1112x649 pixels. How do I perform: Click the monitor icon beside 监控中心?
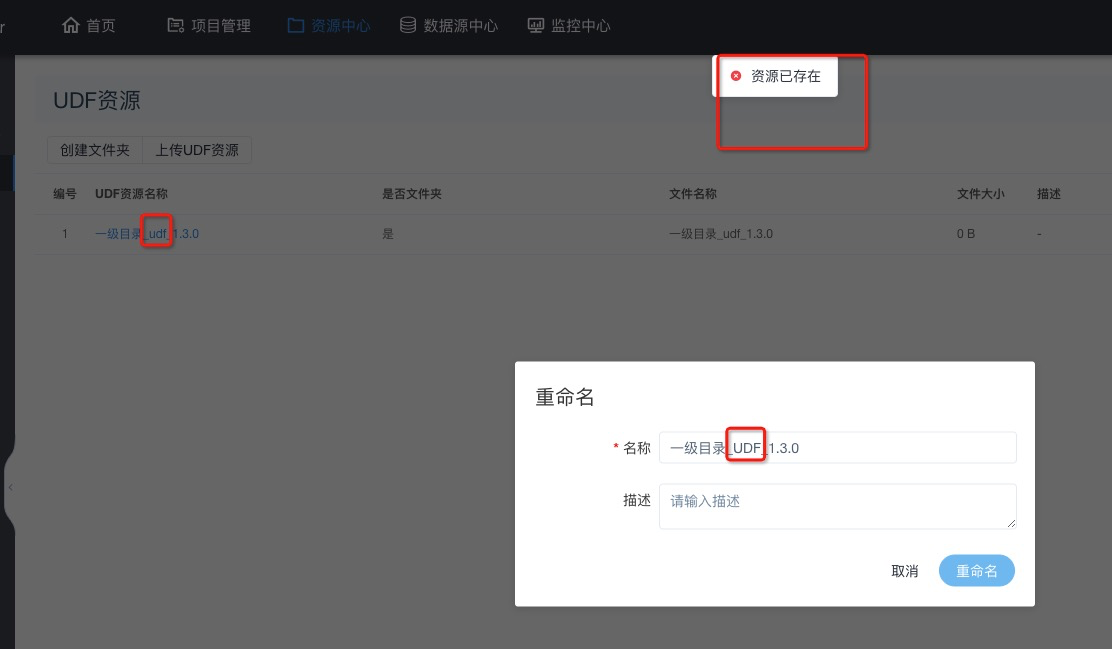(535, 26)
